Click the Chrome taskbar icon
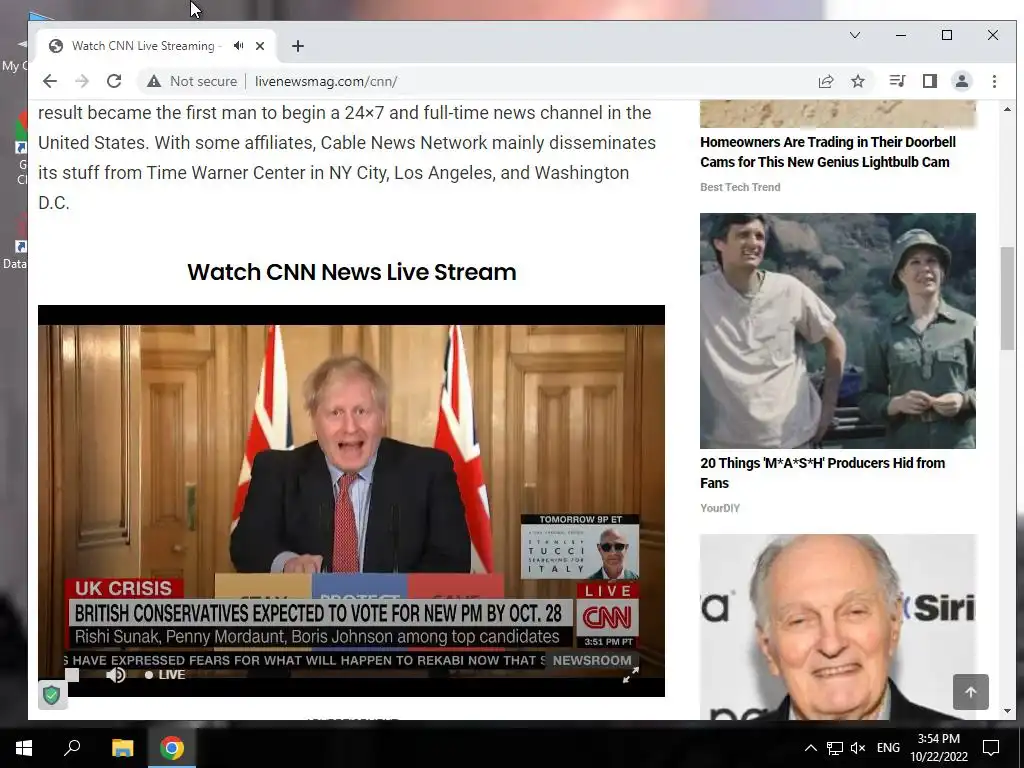 172,748
